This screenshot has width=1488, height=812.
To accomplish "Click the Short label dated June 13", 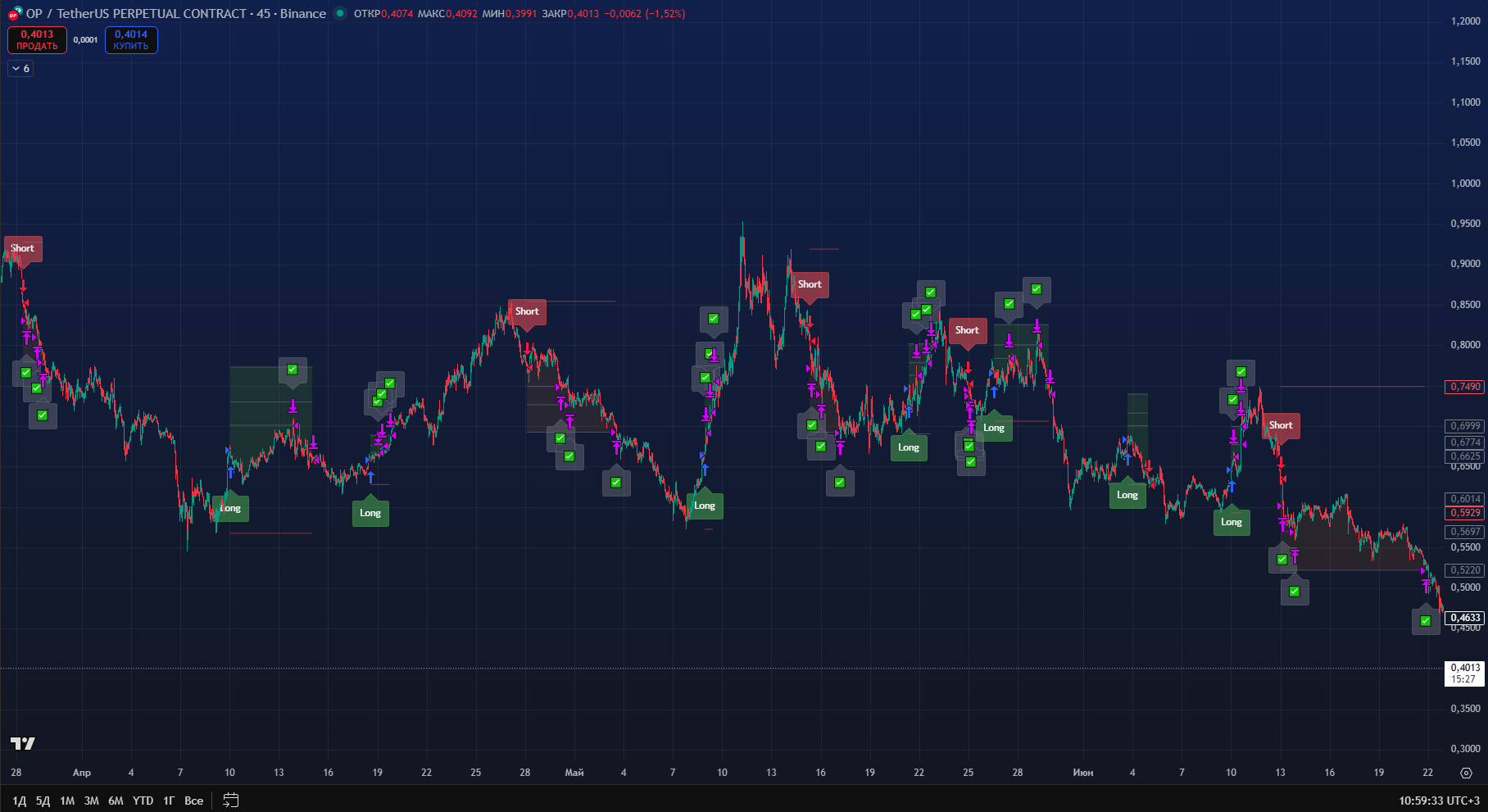I will pos(1281,425).
